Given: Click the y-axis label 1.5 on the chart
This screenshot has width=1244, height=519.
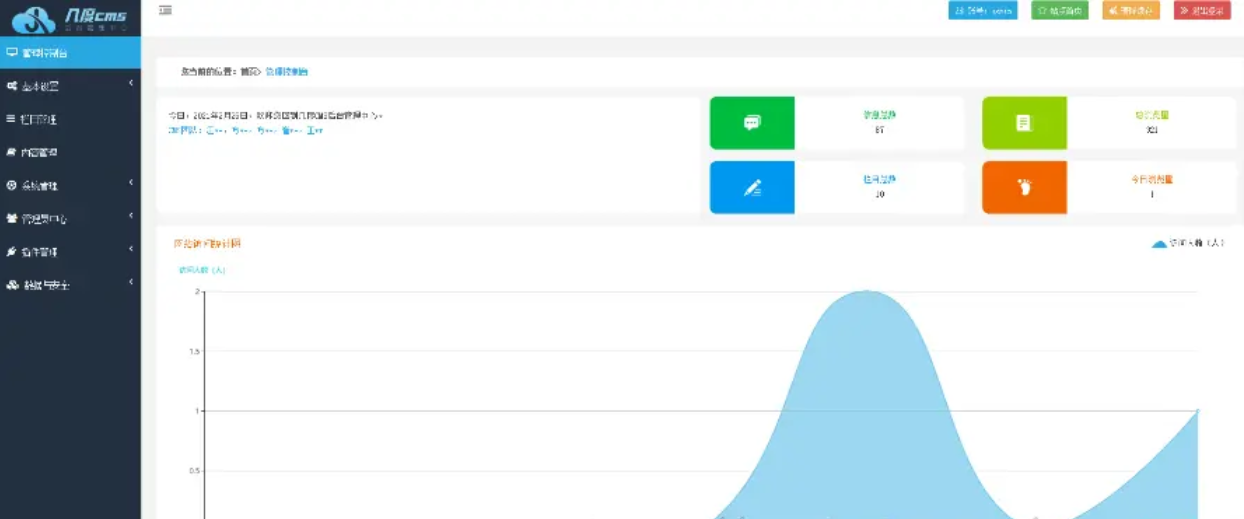Looking at the screenshot, I should point(196,351).
